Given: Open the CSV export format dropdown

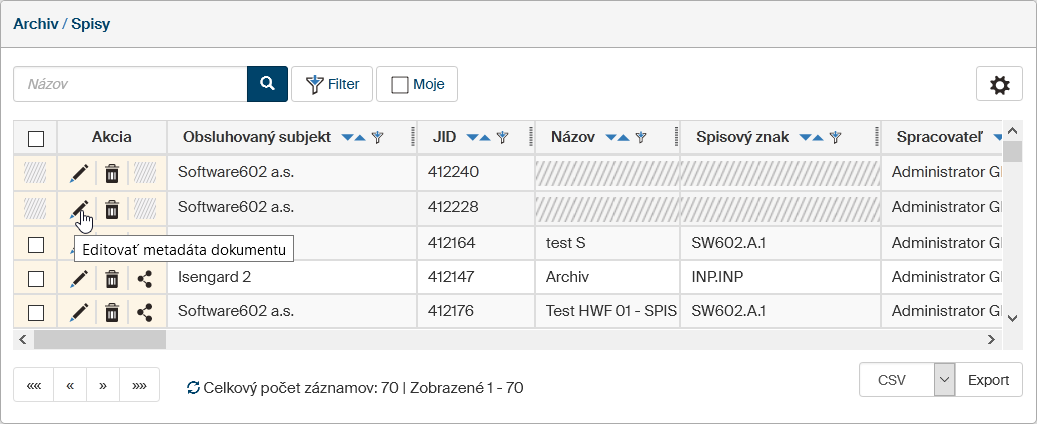Looking at the screenshot, I should point(945,380).
